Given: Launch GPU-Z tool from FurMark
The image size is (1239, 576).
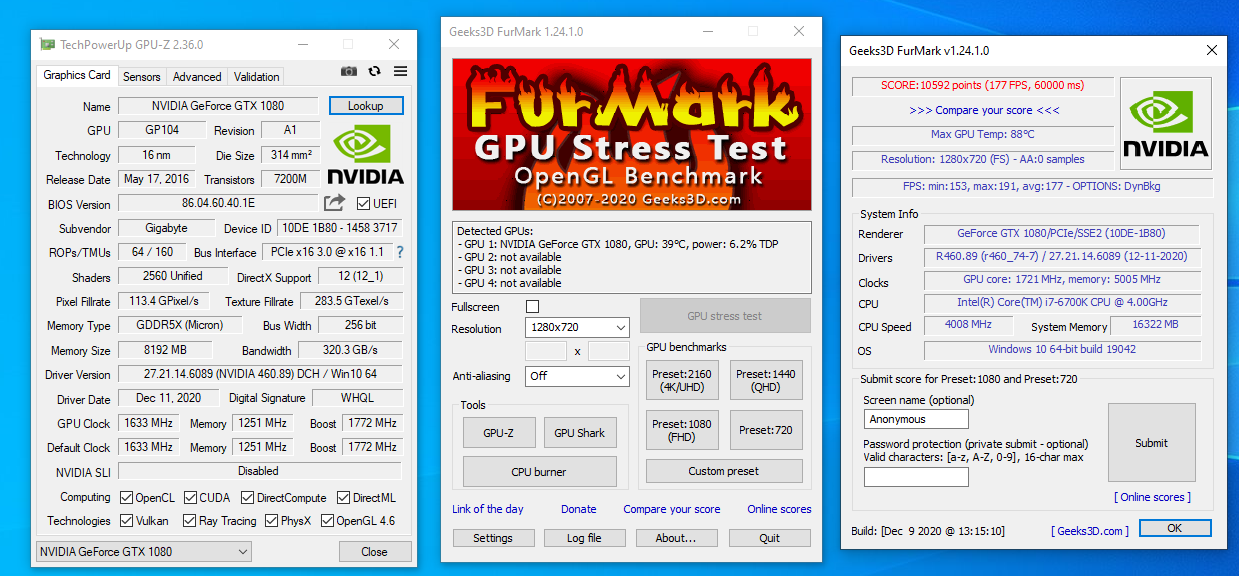Looking at the screenshot, I should [499, 432].
